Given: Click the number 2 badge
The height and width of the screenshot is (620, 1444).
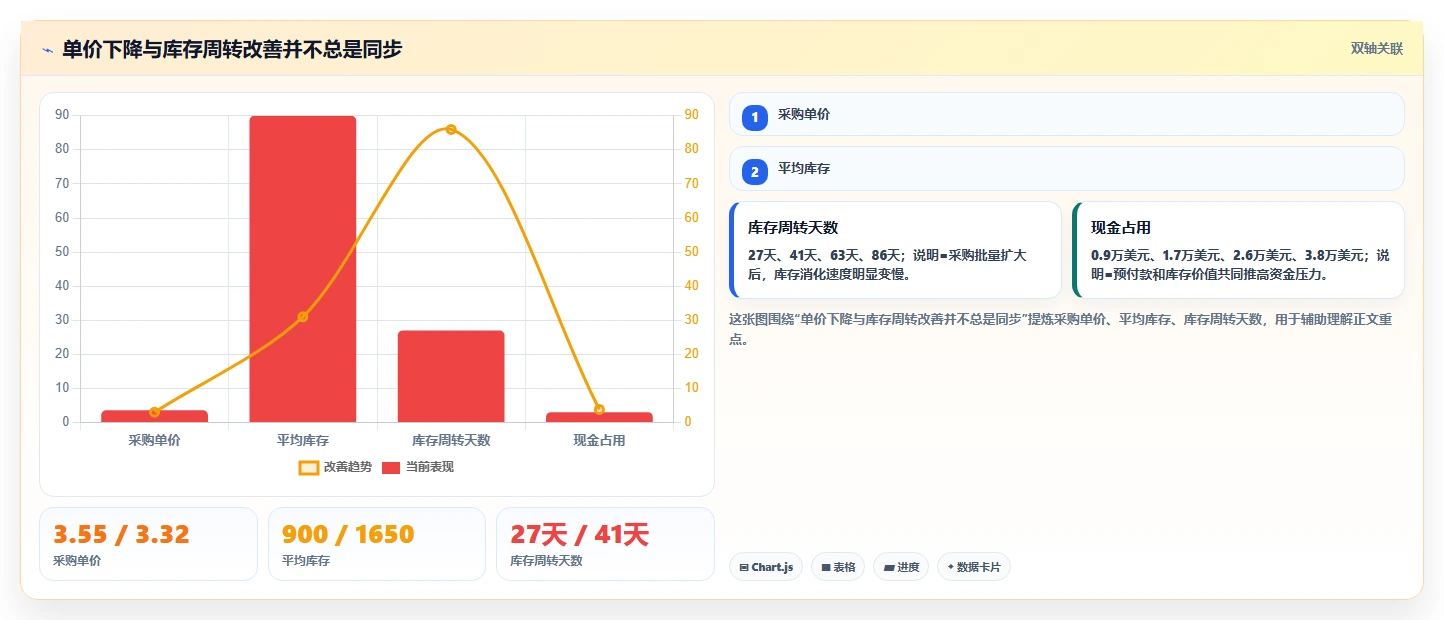Looking at the screenshot, I should tap(755, 172).
